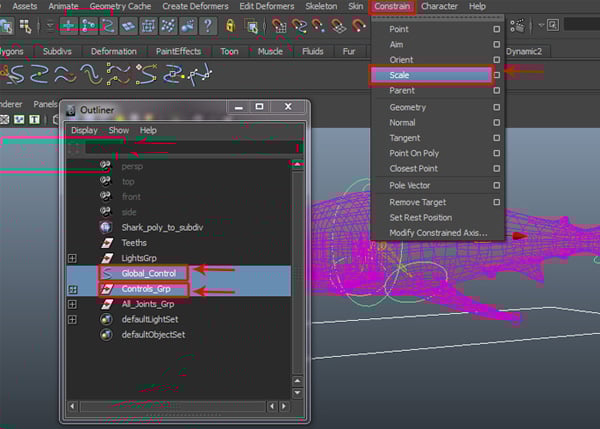600x429 pixels.
Task: Click the padlock lock selection icon
Action: coord(230,26)
